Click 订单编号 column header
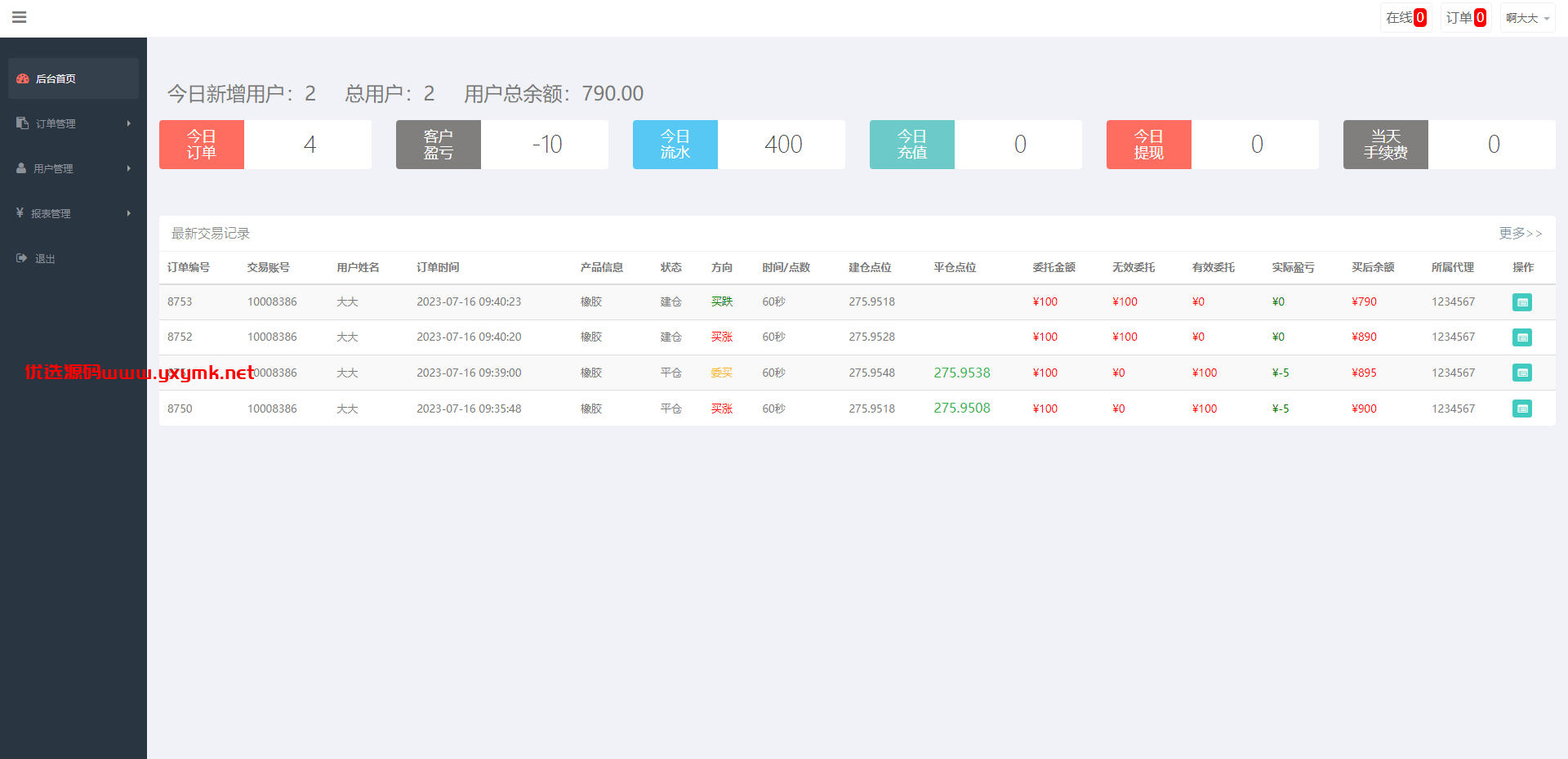This screenshot has height=759, width=1568. point(189,267)
